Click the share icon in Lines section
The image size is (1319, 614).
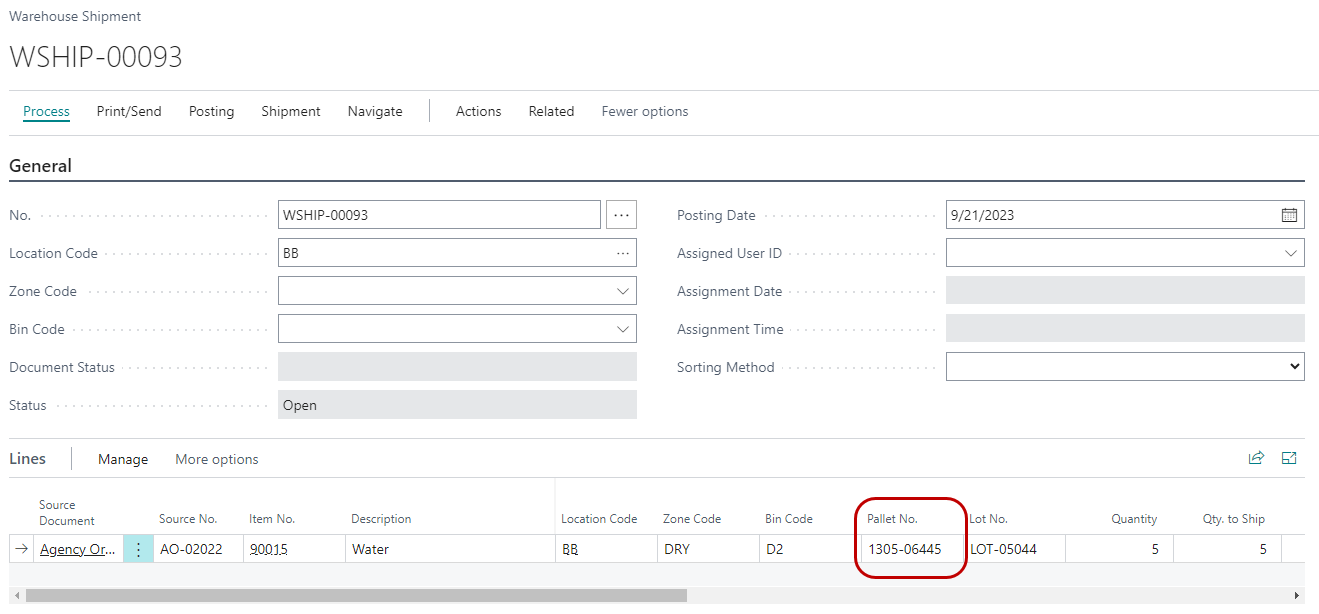[x=1256, y=458]
